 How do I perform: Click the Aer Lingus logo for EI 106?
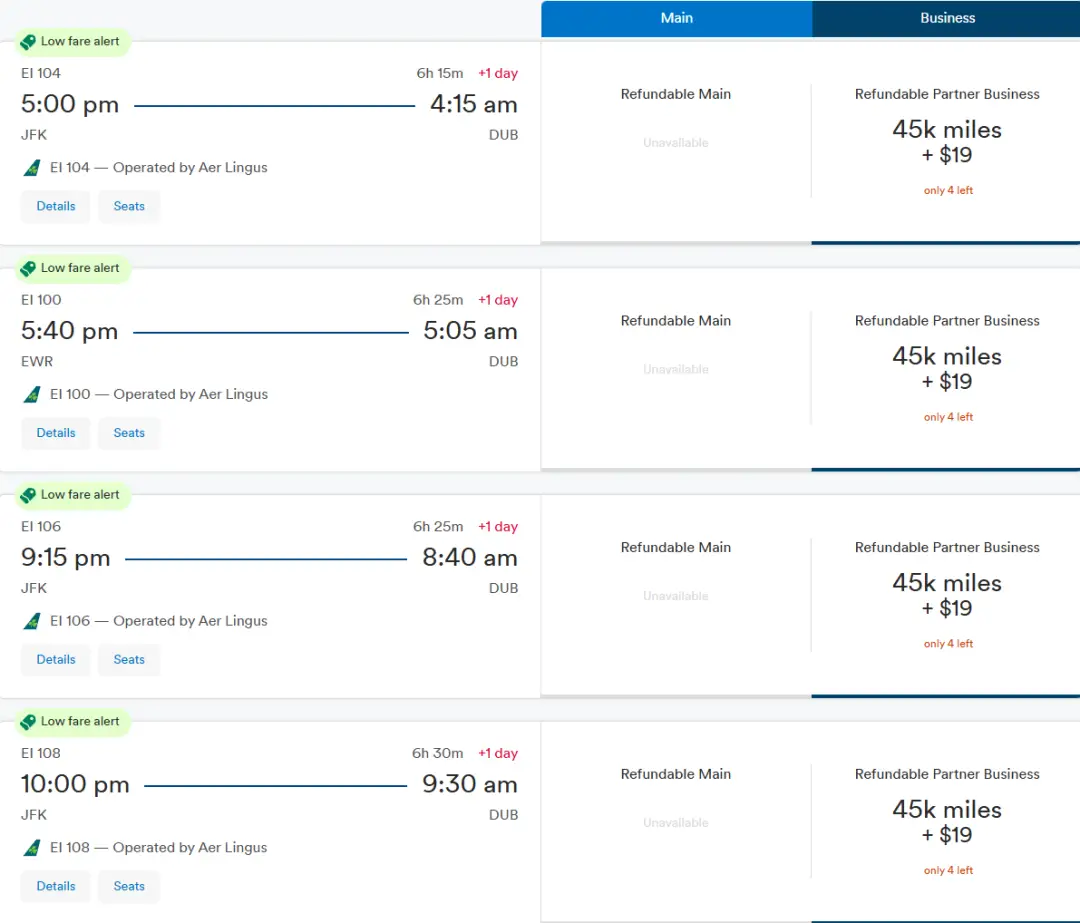click(32, 622)
